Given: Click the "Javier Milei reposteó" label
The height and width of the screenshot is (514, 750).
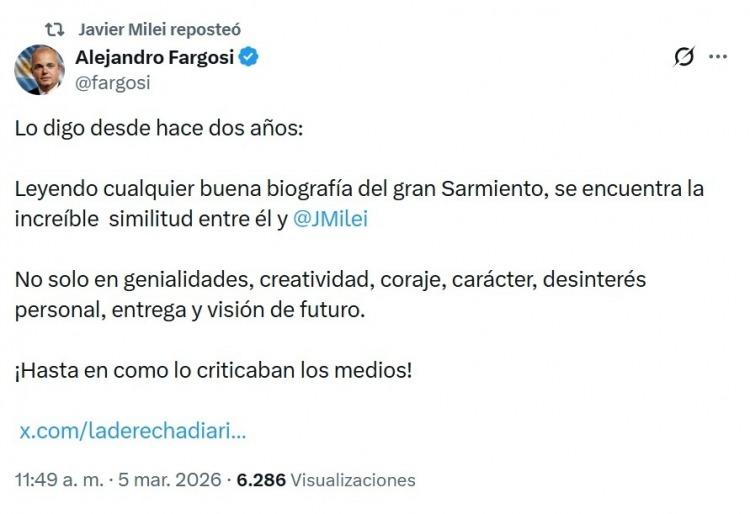Looking at the screenshot, I should pyautogui.click(x=159, y=30).
